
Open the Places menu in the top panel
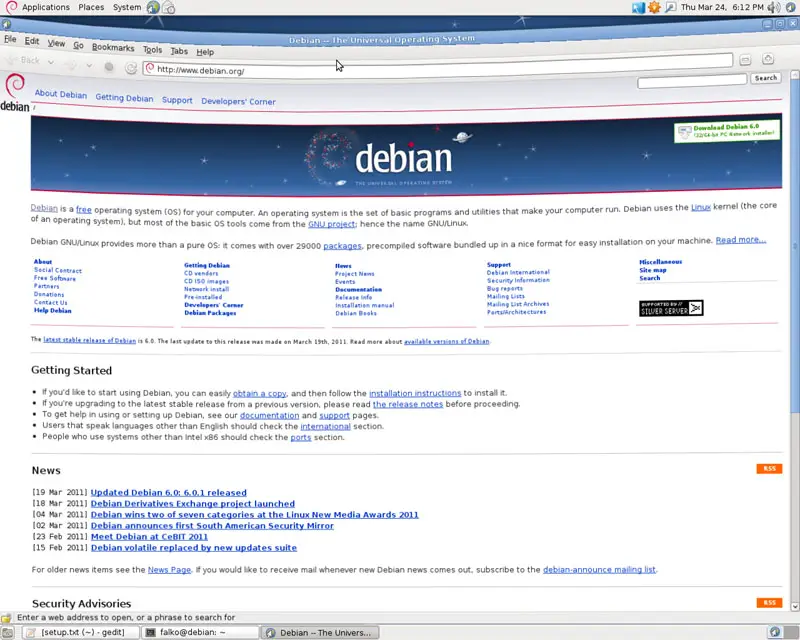(91, 7)
